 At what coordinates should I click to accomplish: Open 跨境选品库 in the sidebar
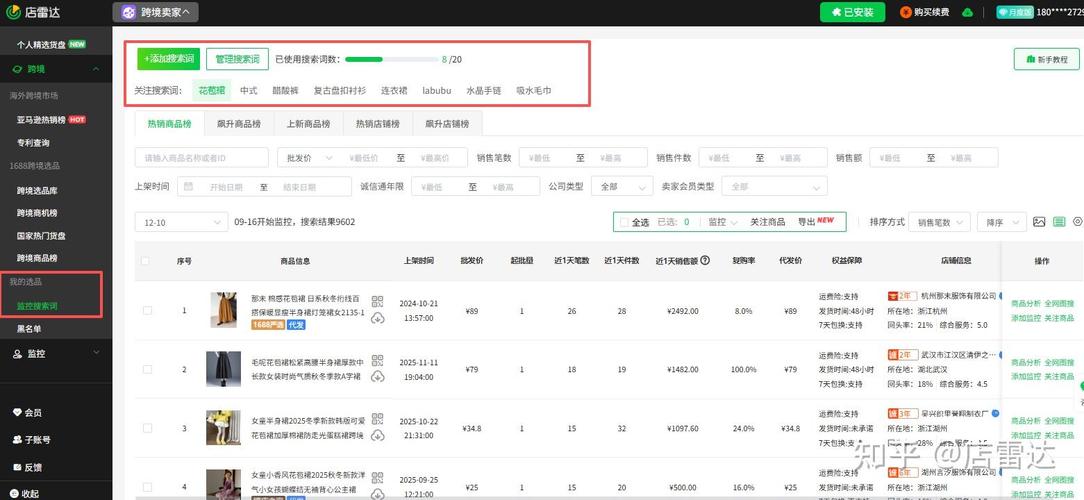click(x=37, y=190)
